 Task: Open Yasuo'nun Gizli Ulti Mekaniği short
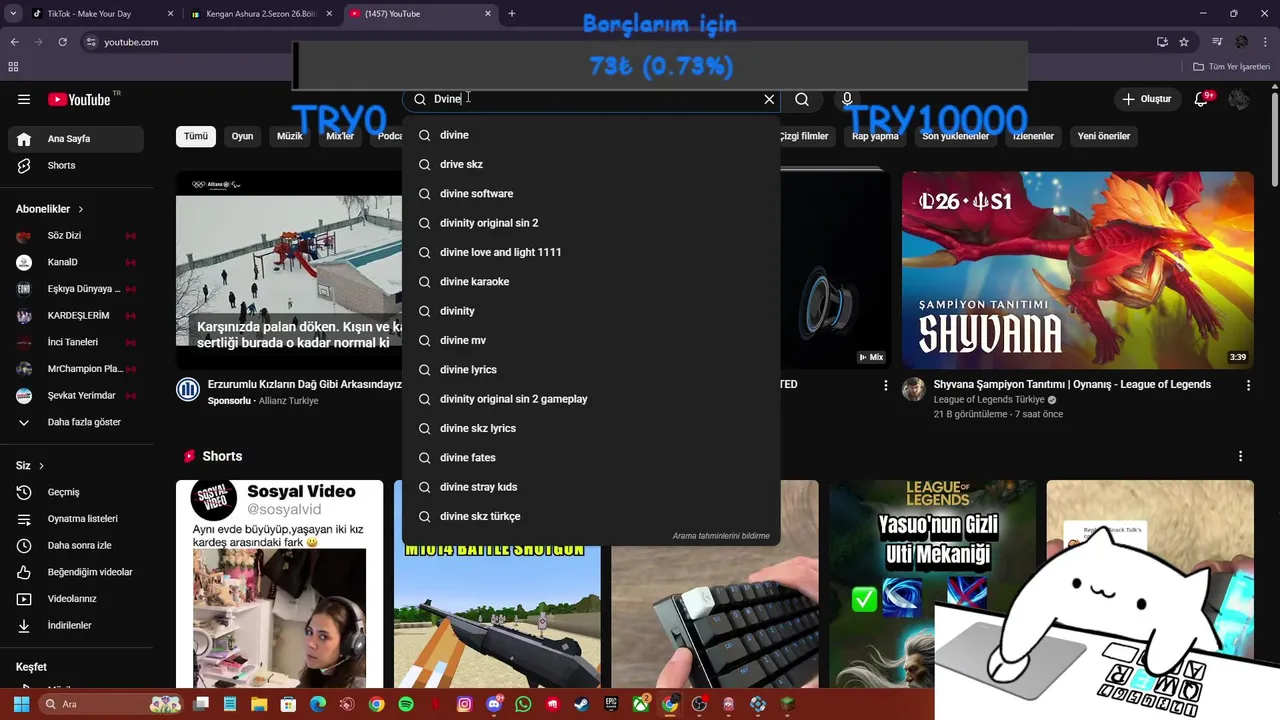click(x=932, y=584)
